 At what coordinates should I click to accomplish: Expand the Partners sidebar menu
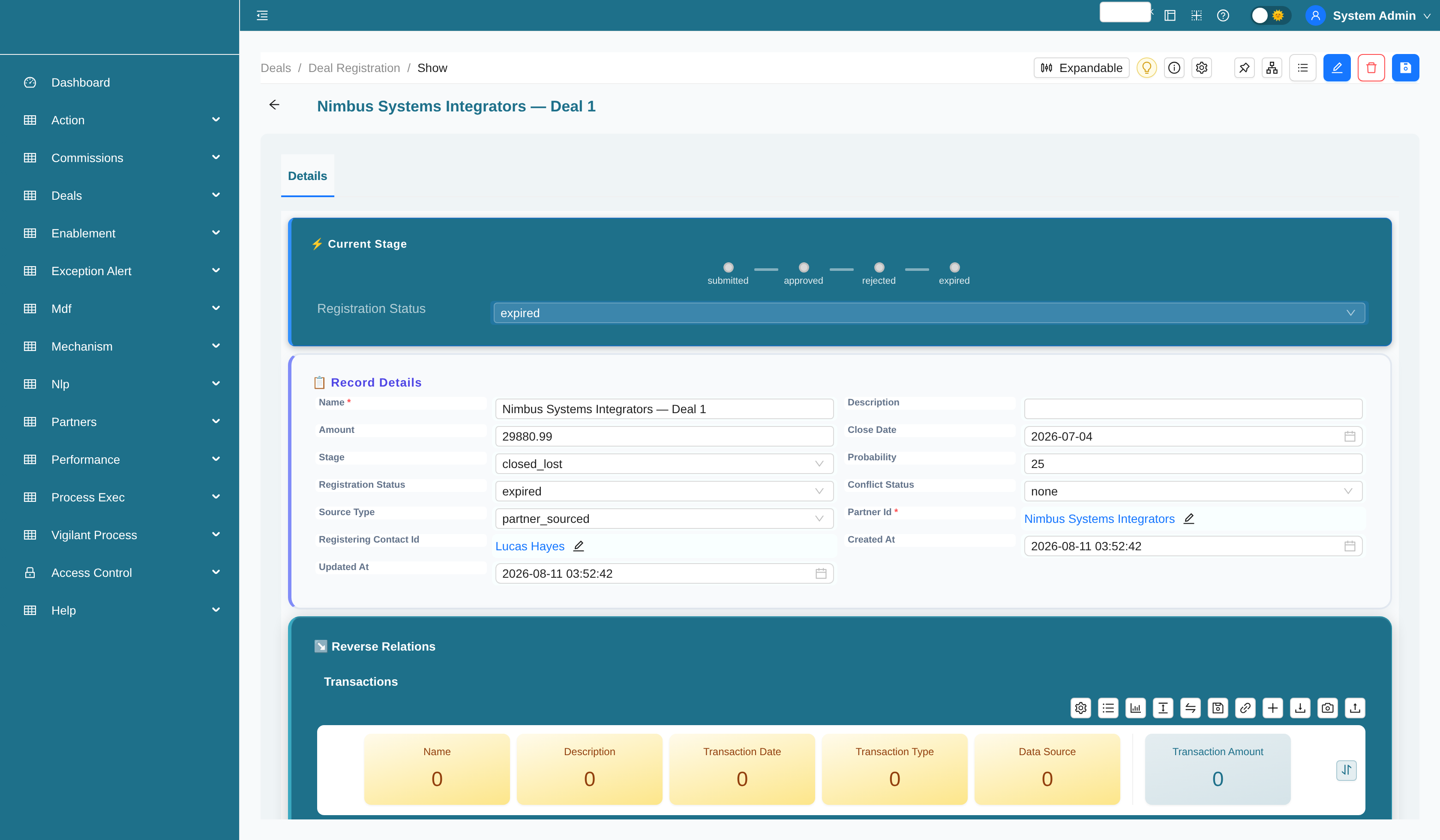point(120,422)
